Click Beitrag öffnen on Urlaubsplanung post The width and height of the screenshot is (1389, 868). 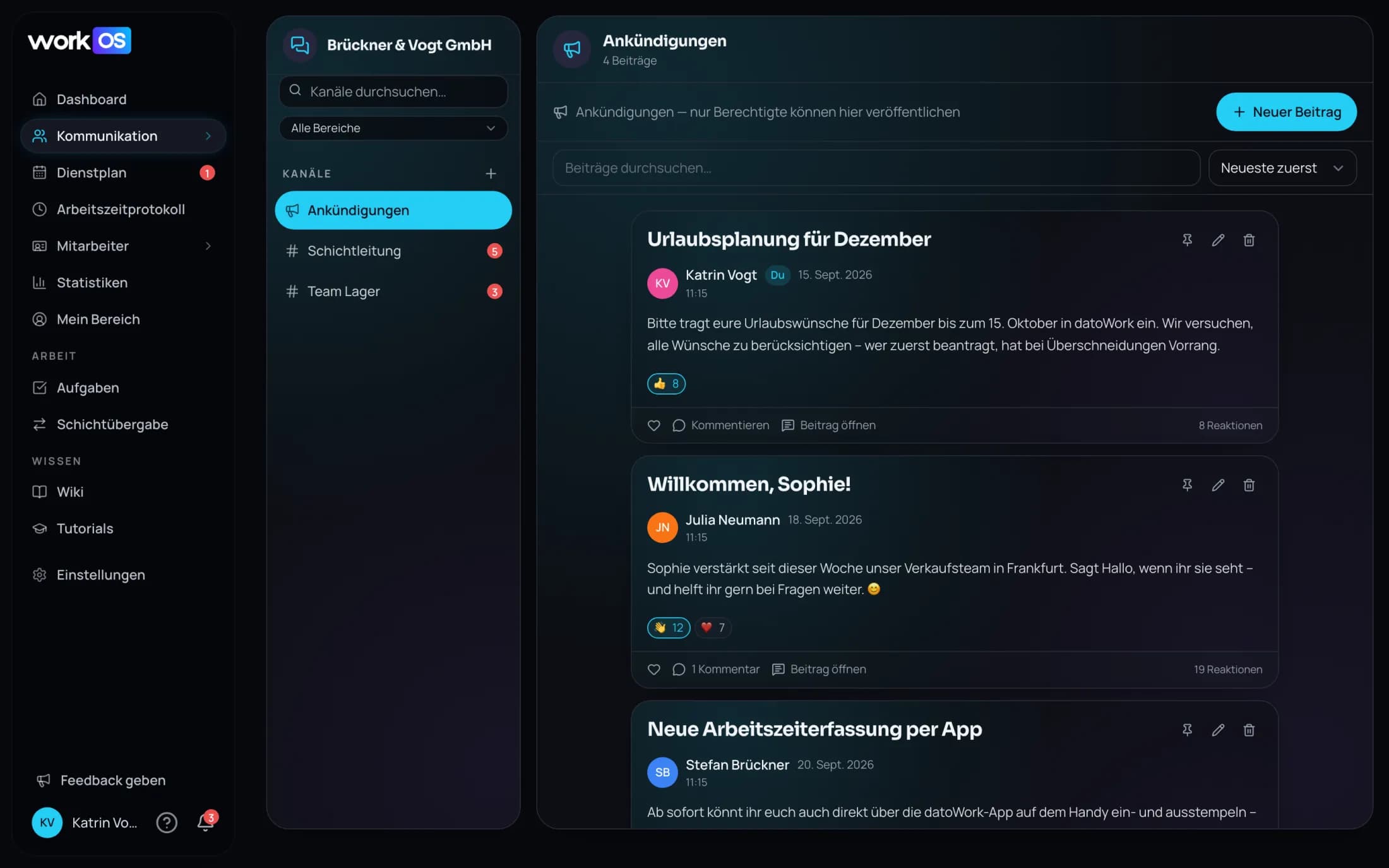tap(828, 425)
